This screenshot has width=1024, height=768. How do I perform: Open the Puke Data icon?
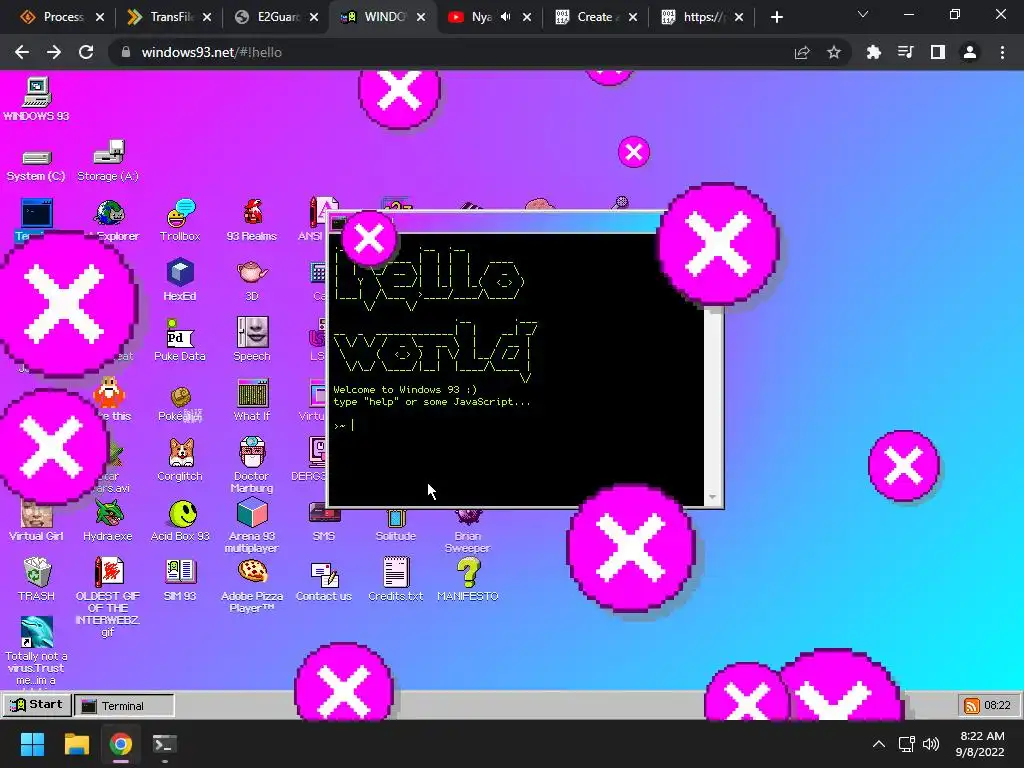click(180, 340)
